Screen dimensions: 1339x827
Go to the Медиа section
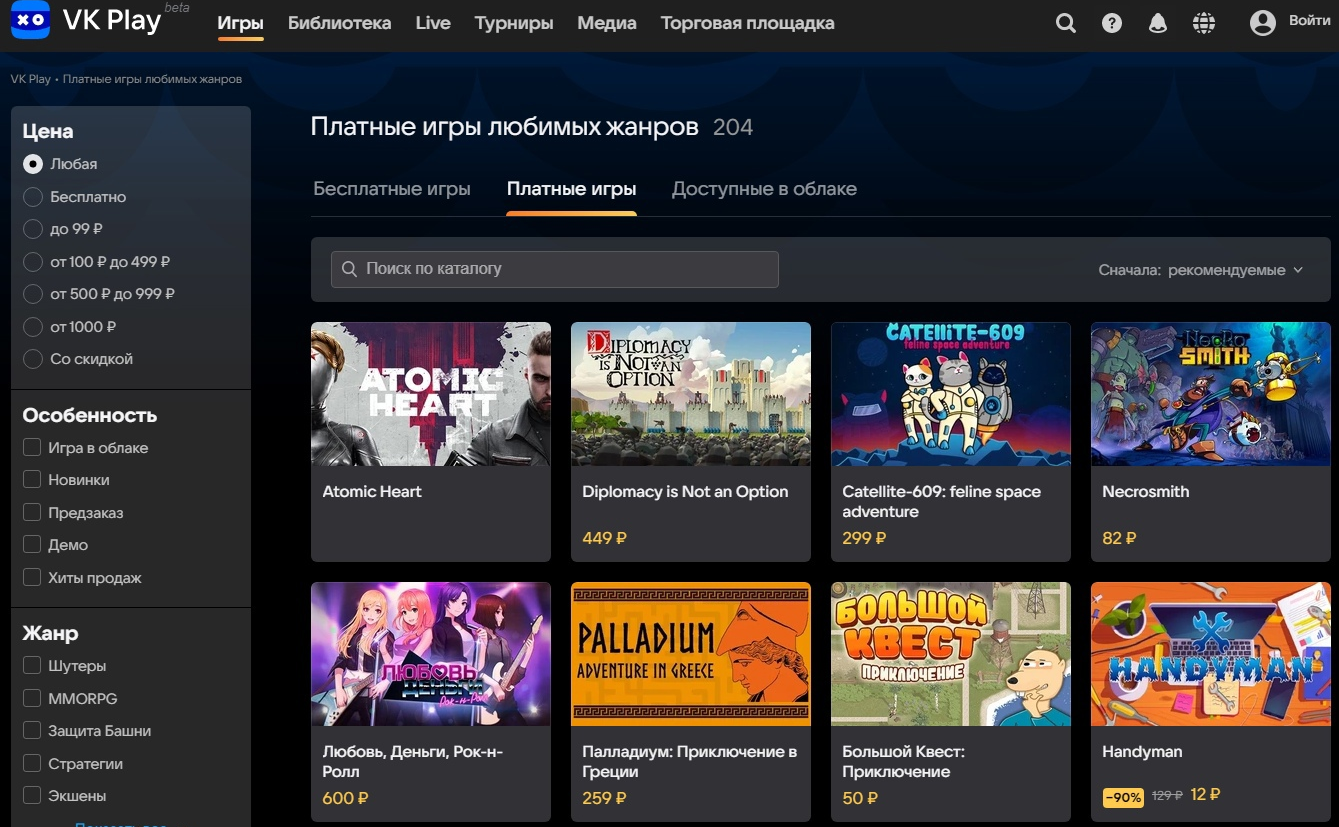607,23
